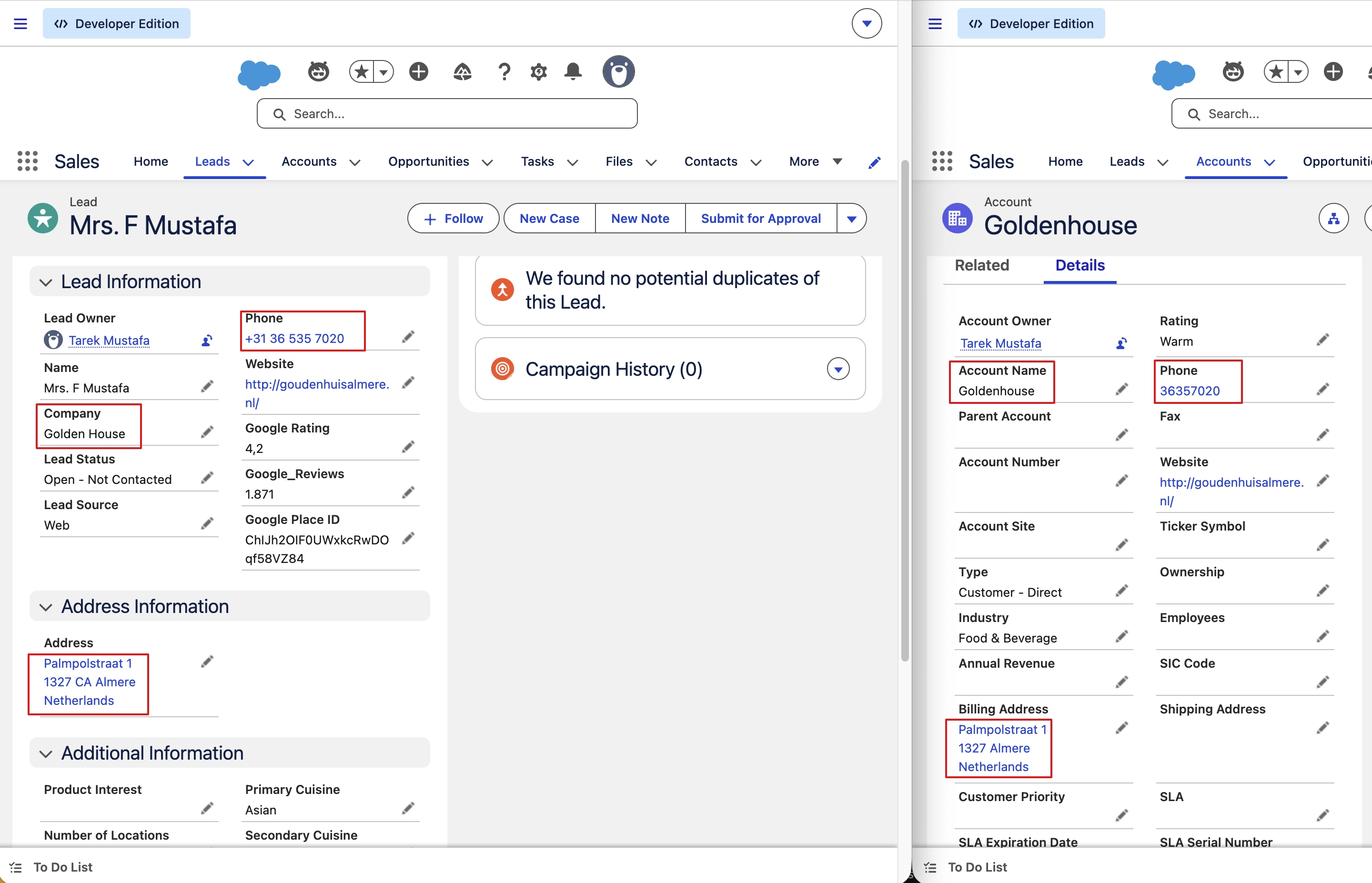
Task: Click favorites star icon in Lead window
Action: point(361,71)
